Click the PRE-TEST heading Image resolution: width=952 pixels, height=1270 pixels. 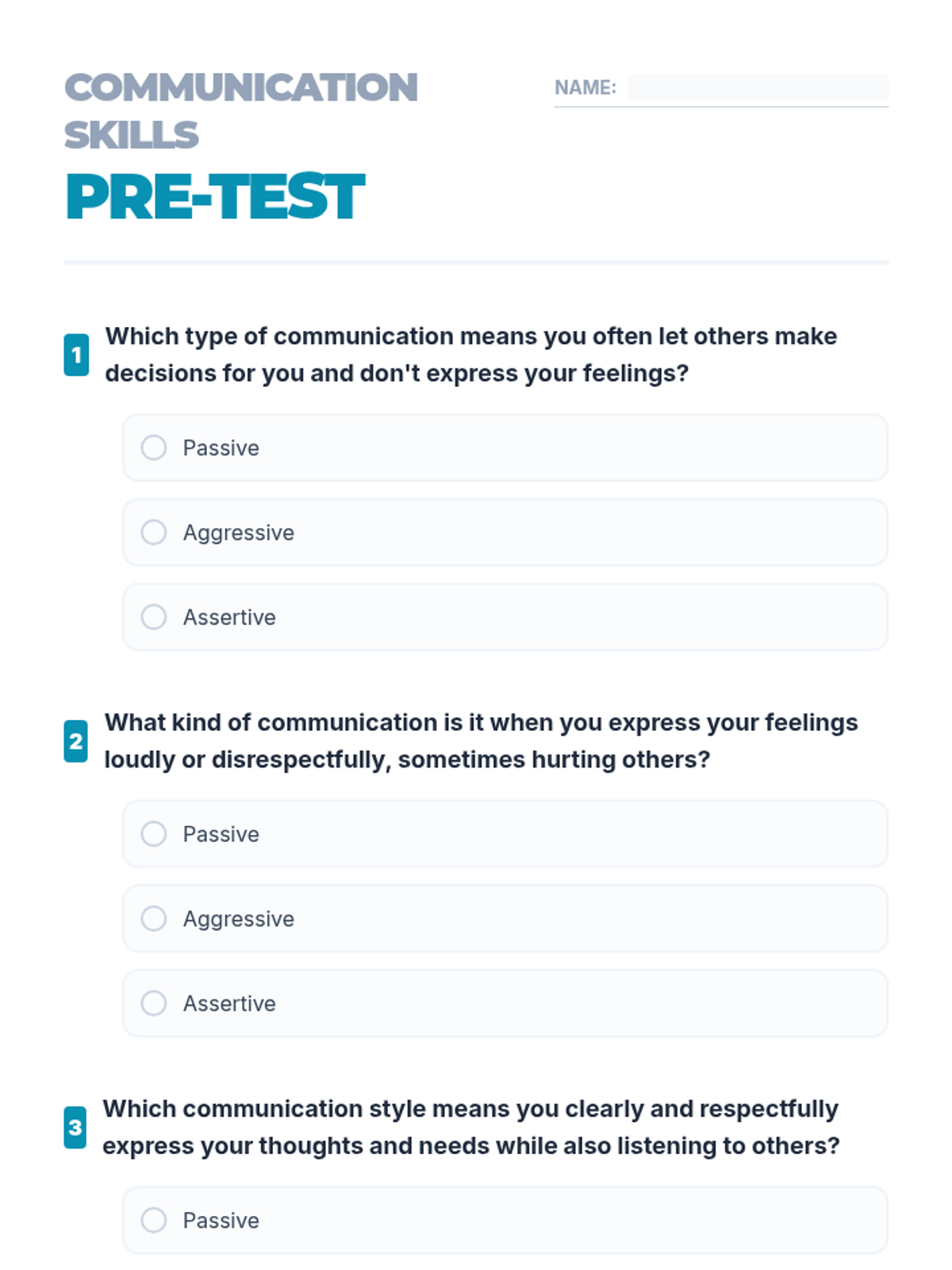[x=215, y=197]
